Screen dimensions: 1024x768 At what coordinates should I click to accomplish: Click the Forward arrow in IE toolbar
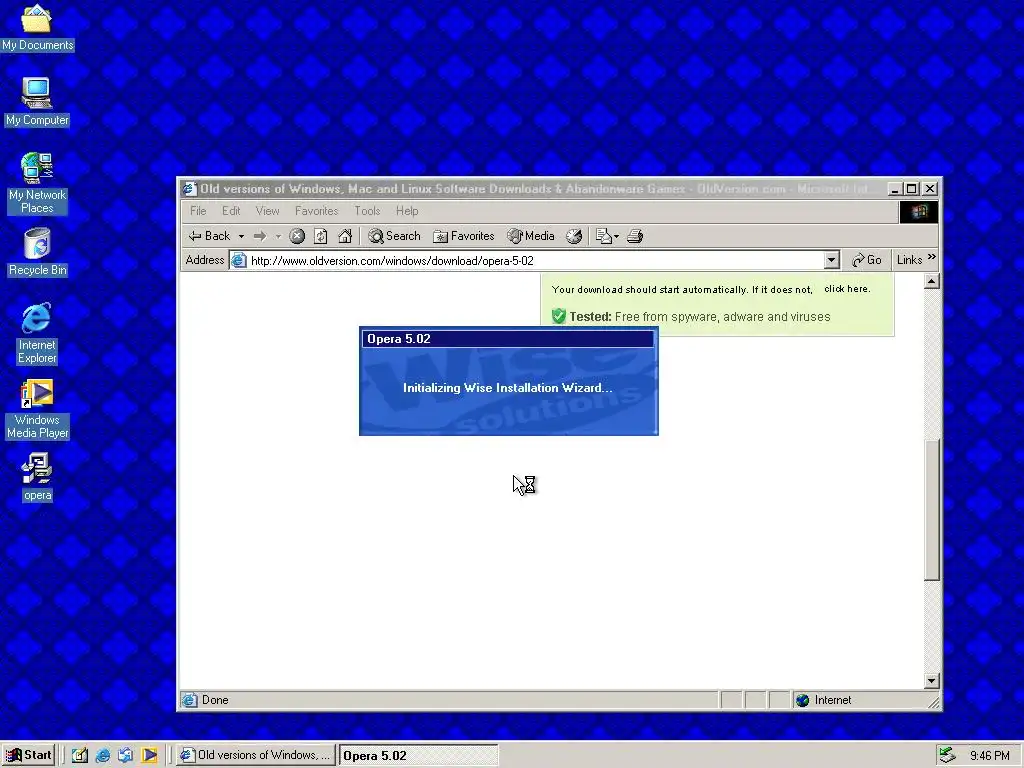pos(260,236)
